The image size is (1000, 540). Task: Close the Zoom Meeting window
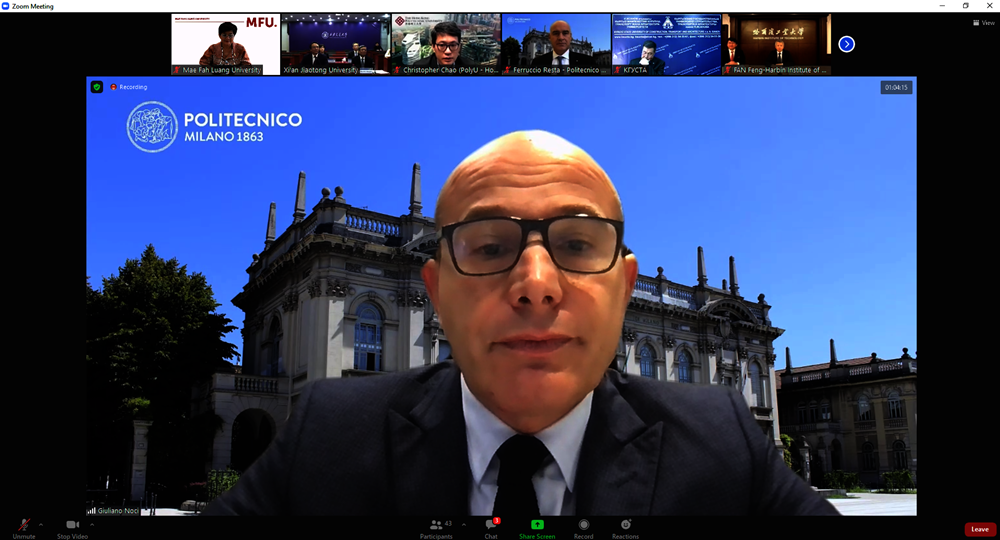coord(989,6)
